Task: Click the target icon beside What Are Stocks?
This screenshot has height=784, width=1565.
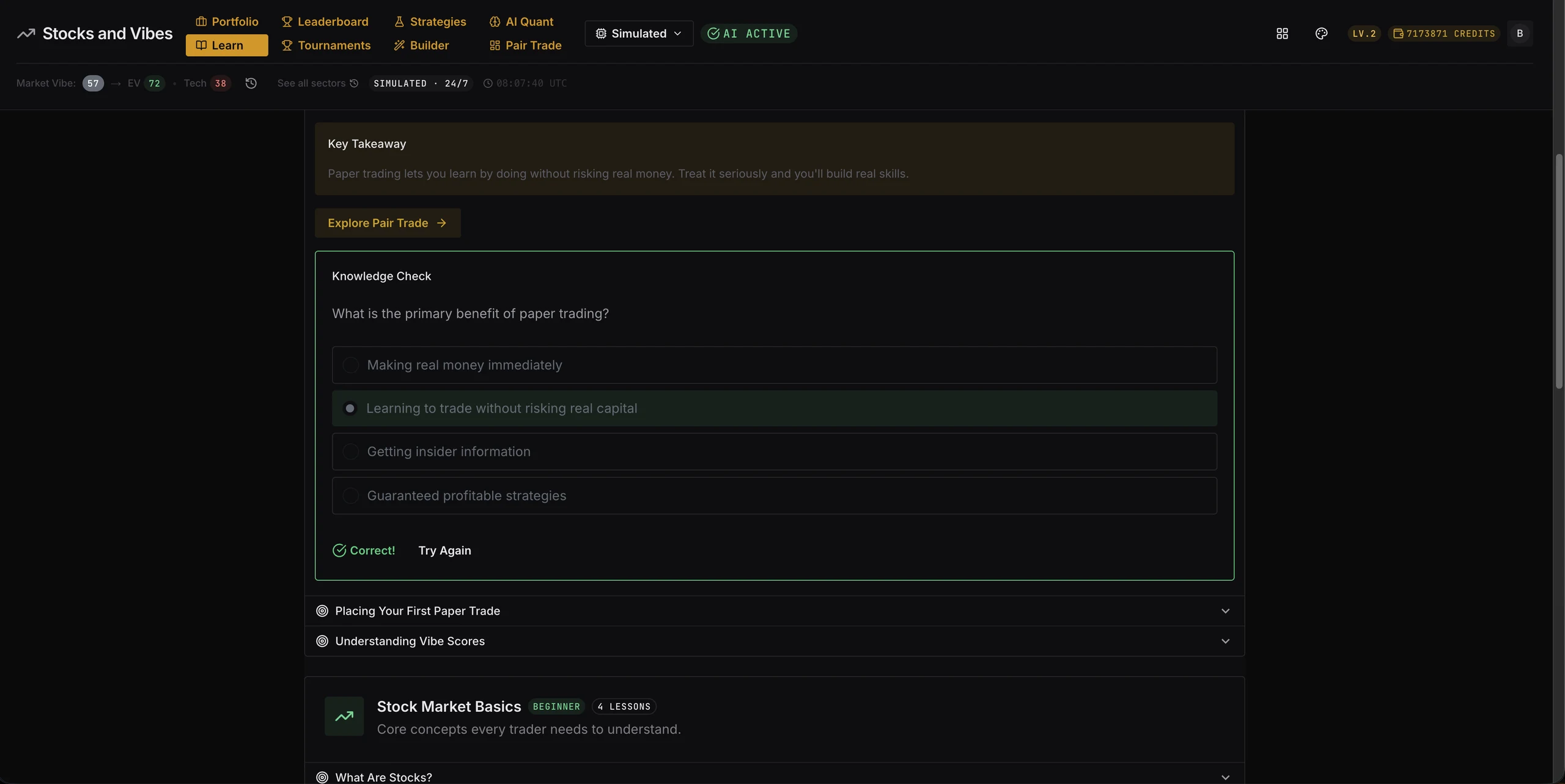Action: click(x=322, y=777)
